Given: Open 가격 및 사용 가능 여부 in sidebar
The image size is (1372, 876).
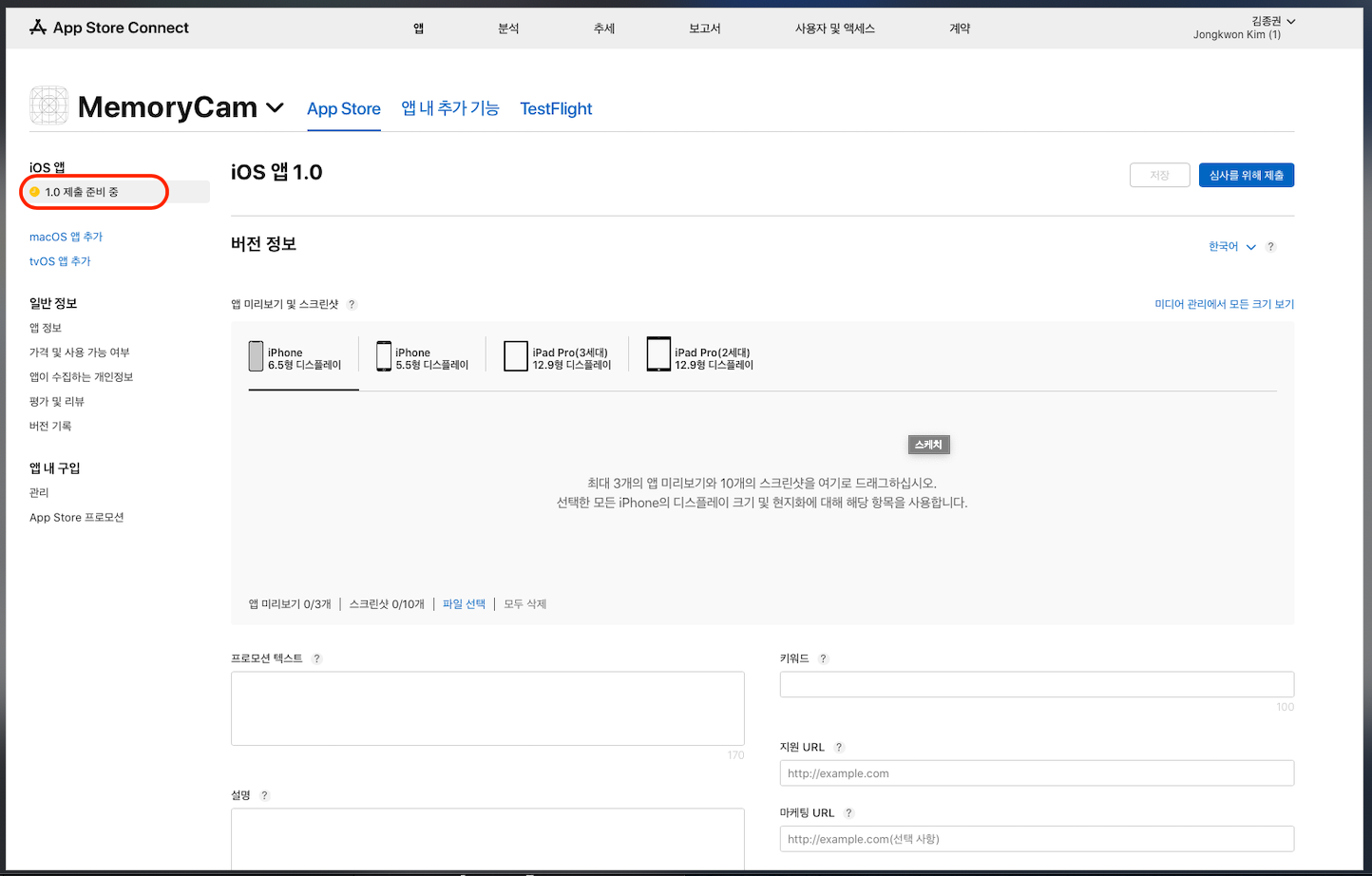Looking at the screenshot, I should tap(79, 353).
